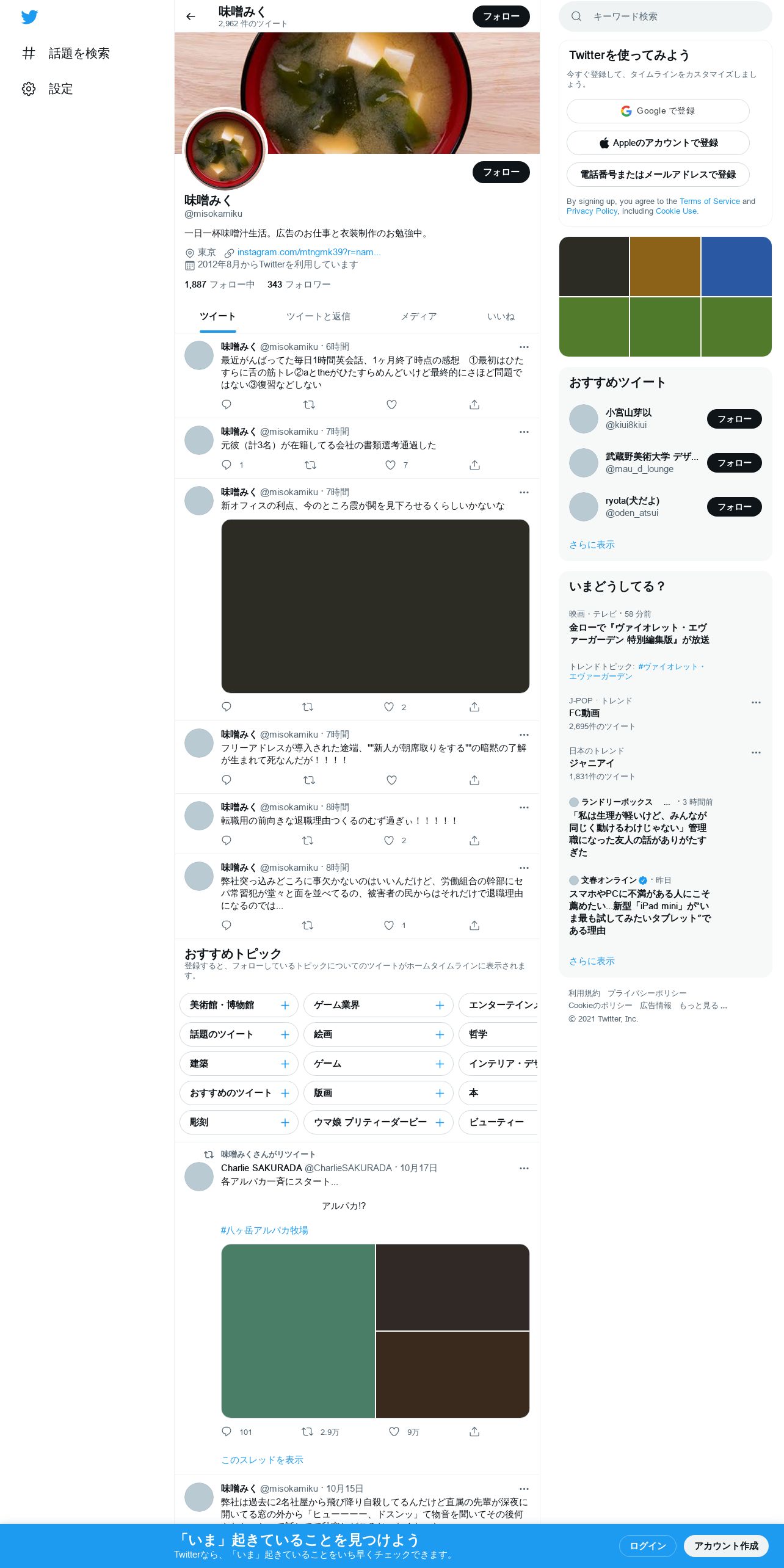Show more recommended accounts さらに表示
The image size is (784, 1568).
[592, 545]
